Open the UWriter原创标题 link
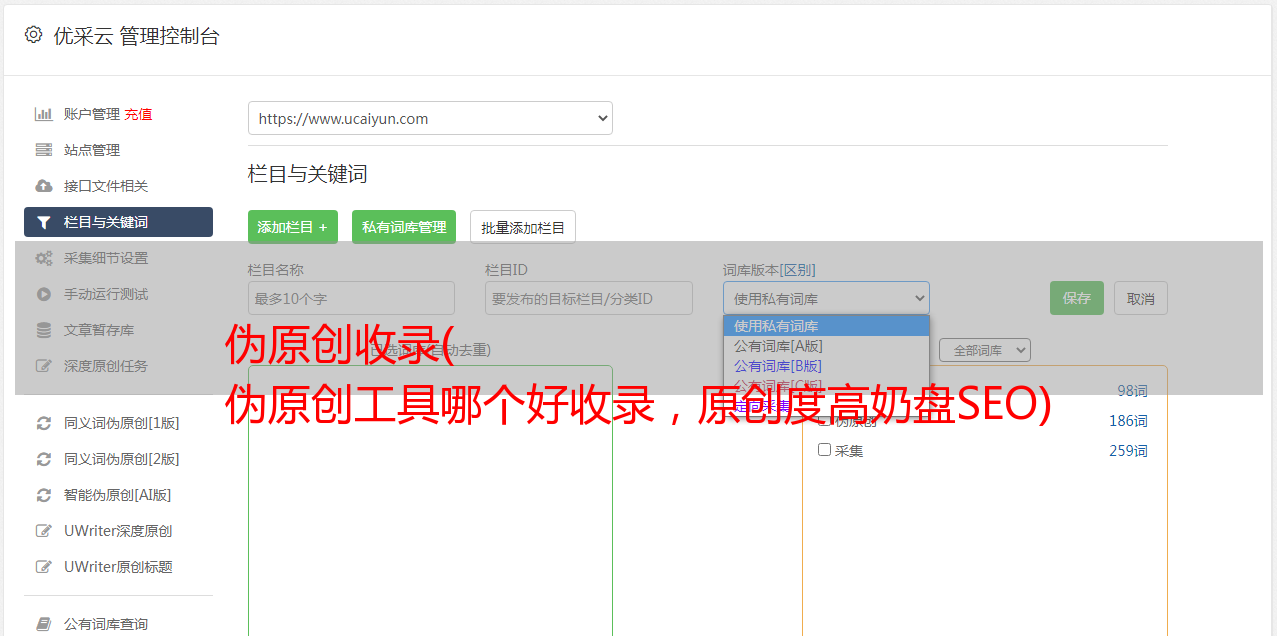 [118, 567]
